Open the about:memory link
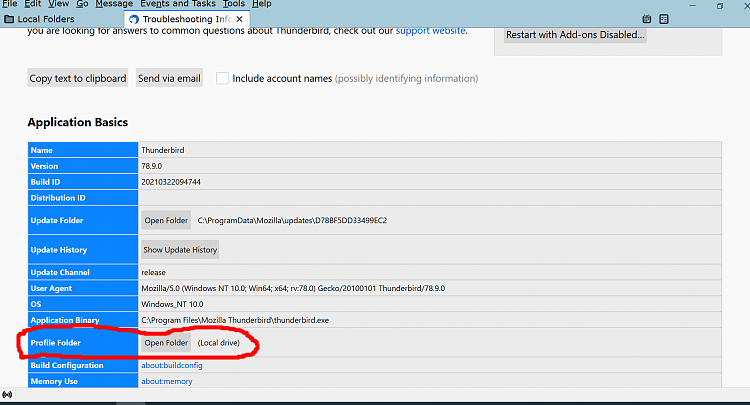This screenshot has height=405, width=750. click(x=166, y=382)
